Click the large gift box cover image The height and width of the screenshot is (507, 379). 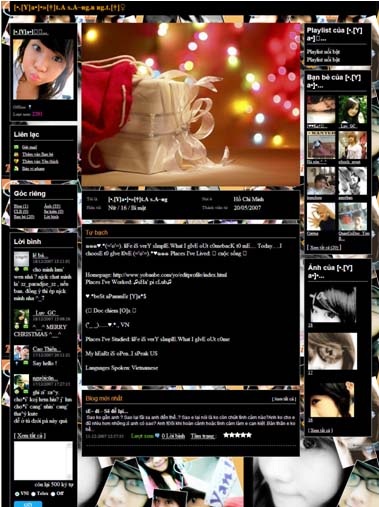click(x=191, y=104)
